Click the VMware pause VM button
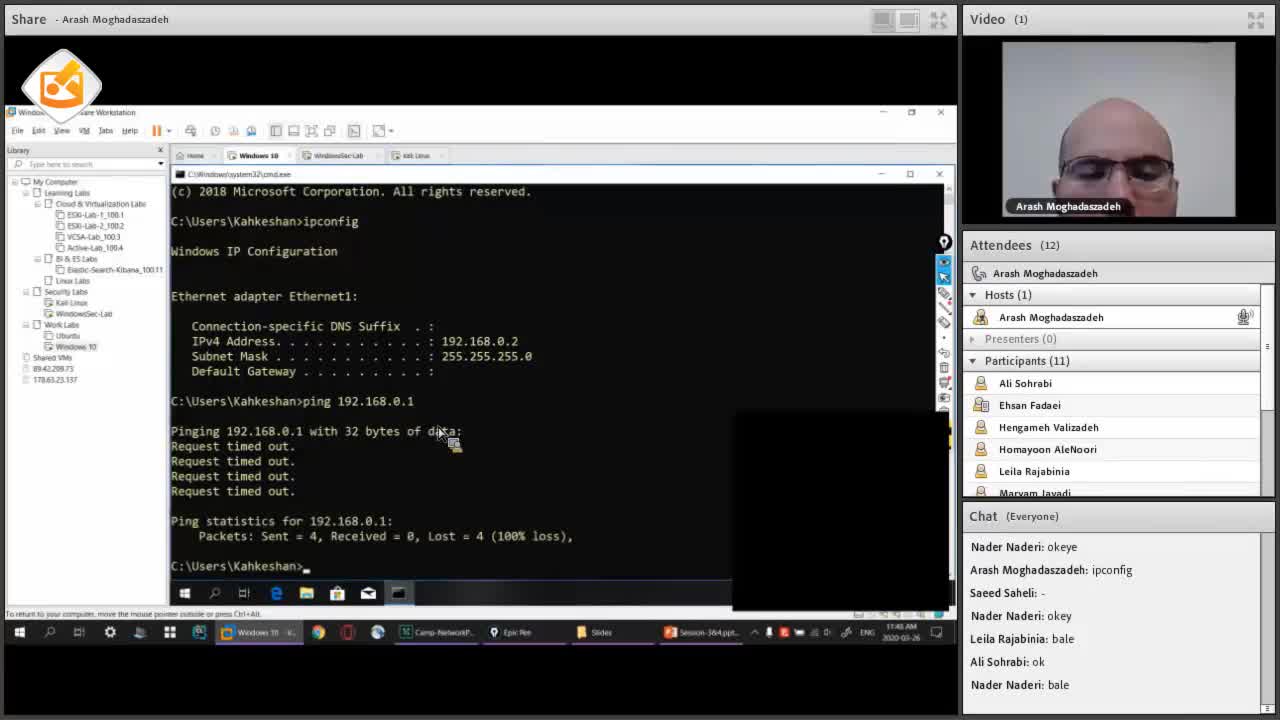Viewport: 1280px width, 720px height. point(156,131)
